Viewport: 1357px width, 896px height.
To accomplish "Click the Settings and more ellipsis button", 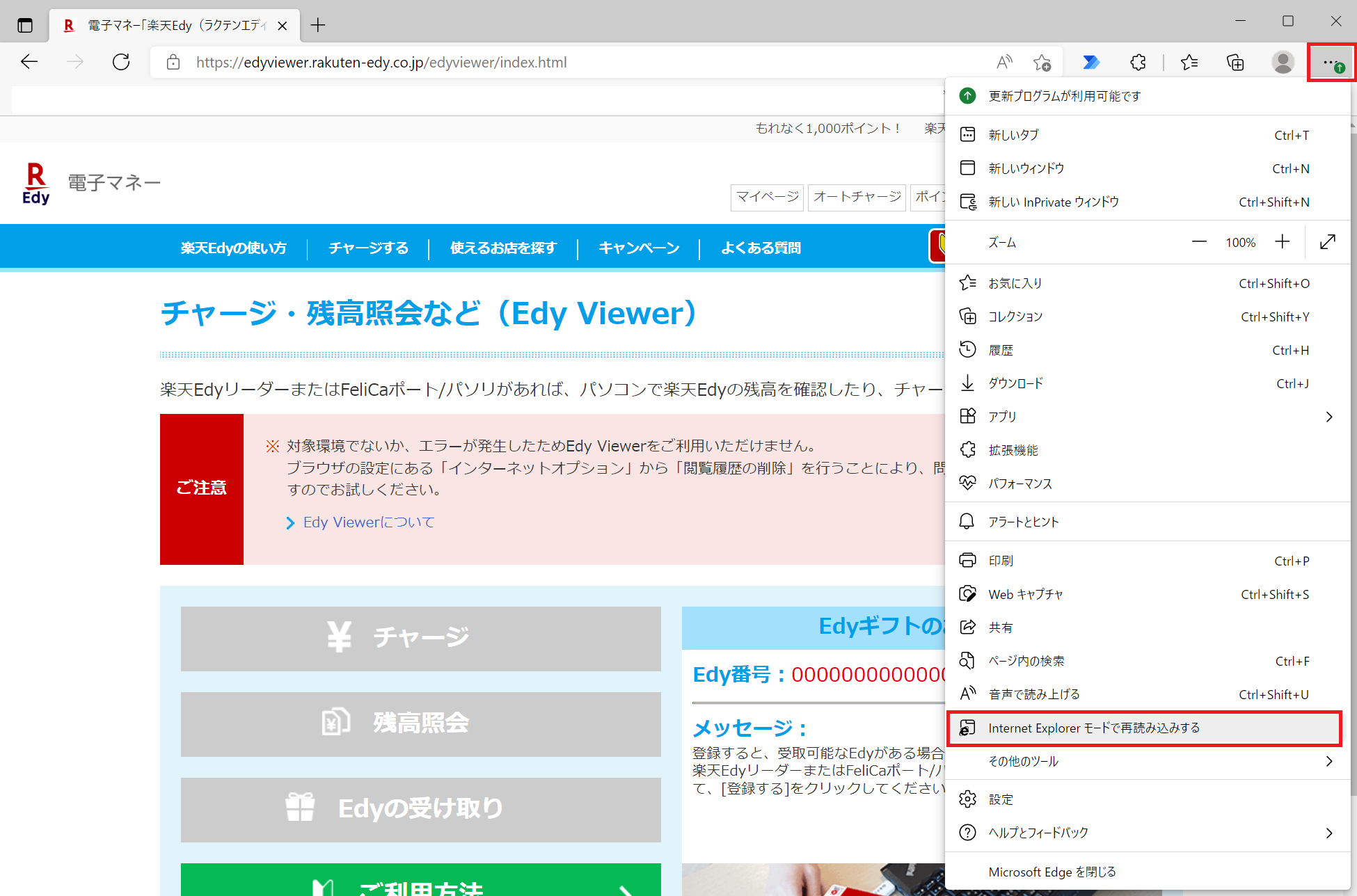I will [1331, 63].
